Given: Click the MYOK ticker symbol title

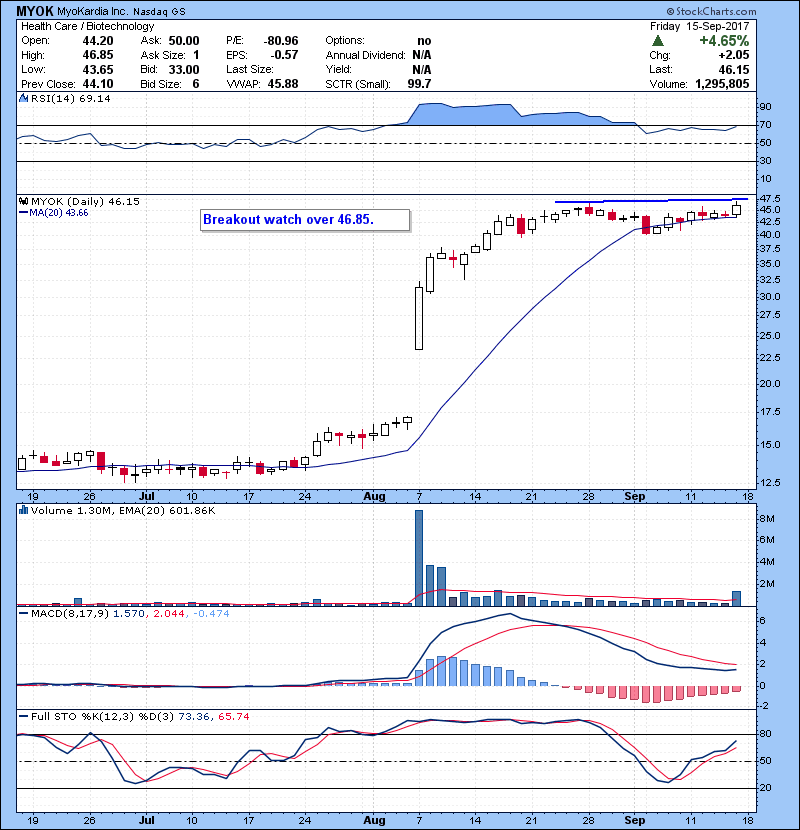Looking at the screenshot, I should coord(34,11).
